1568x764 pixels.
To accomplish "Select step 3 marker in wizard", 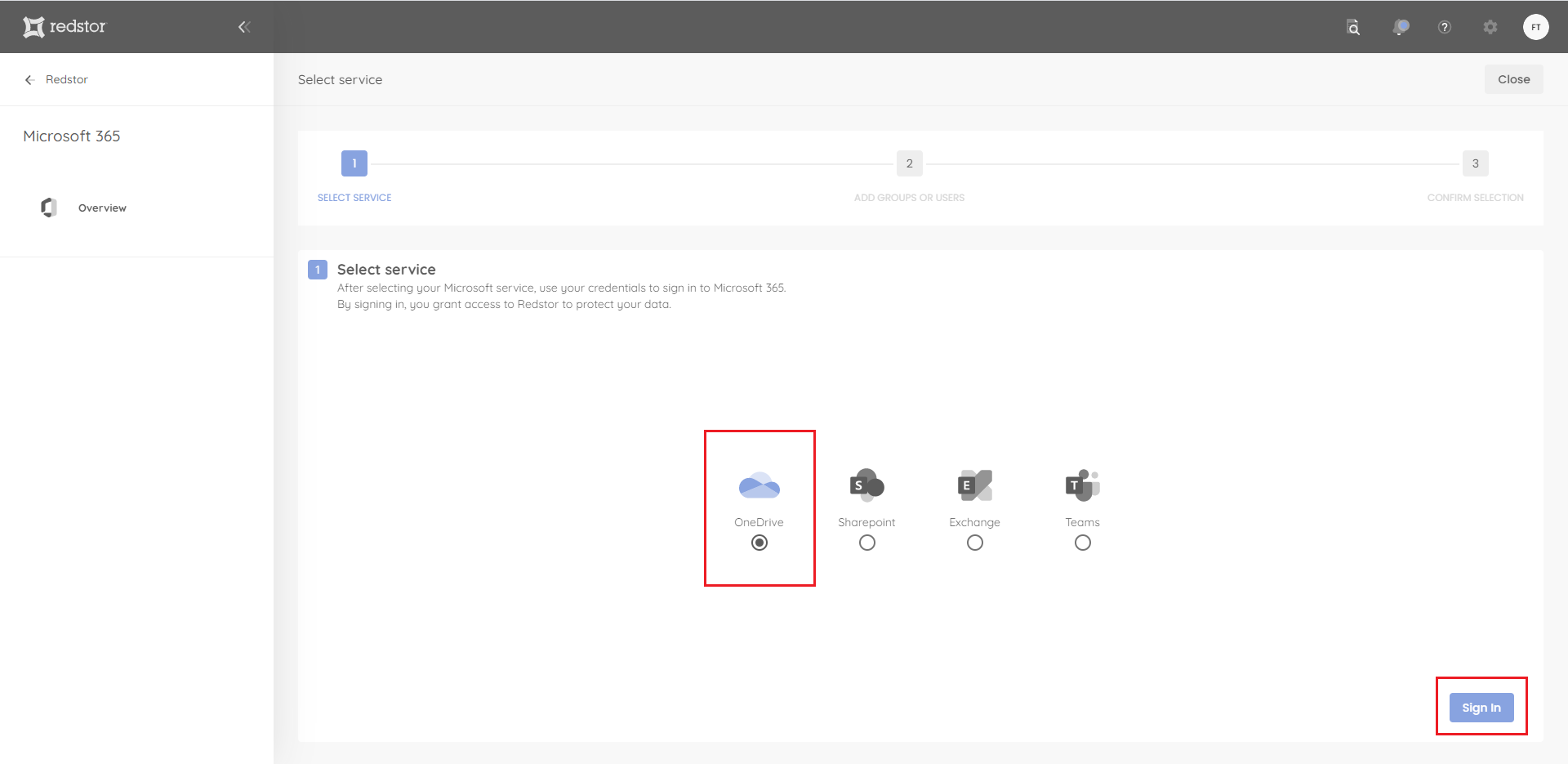I will 1476,163.
